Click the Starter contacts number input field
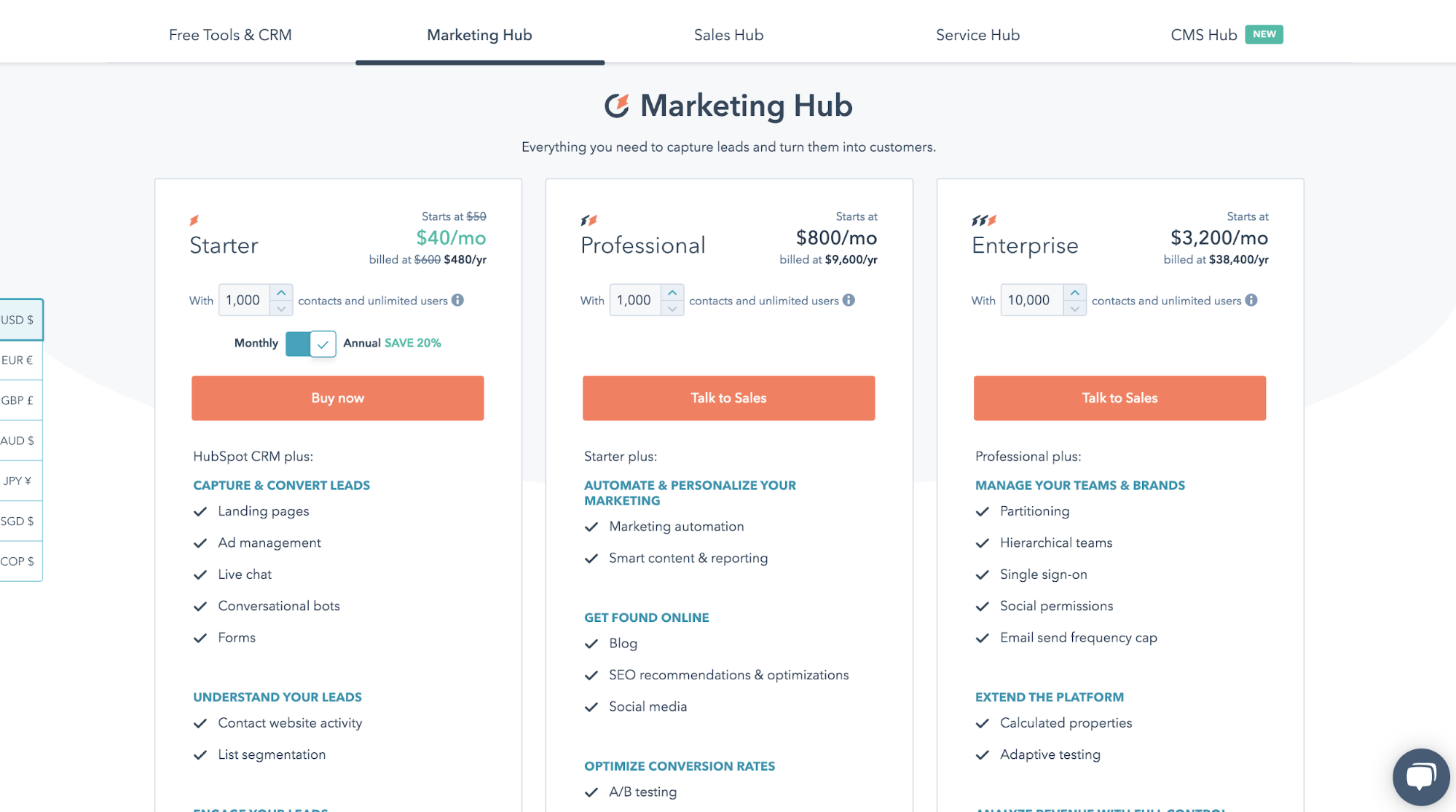Screen dimensions: 1456x812 (x=243, y=299)
